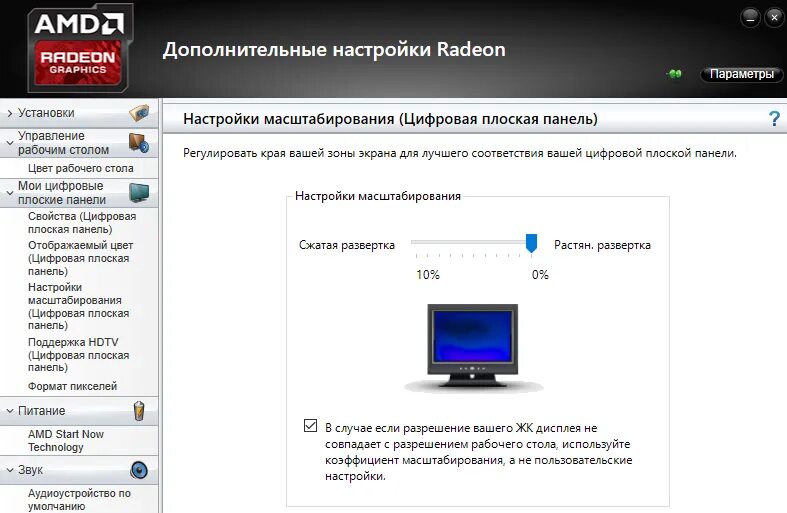787x513 pixels.
Task: Close the Radeon settings window
Action: pos(774,18)
